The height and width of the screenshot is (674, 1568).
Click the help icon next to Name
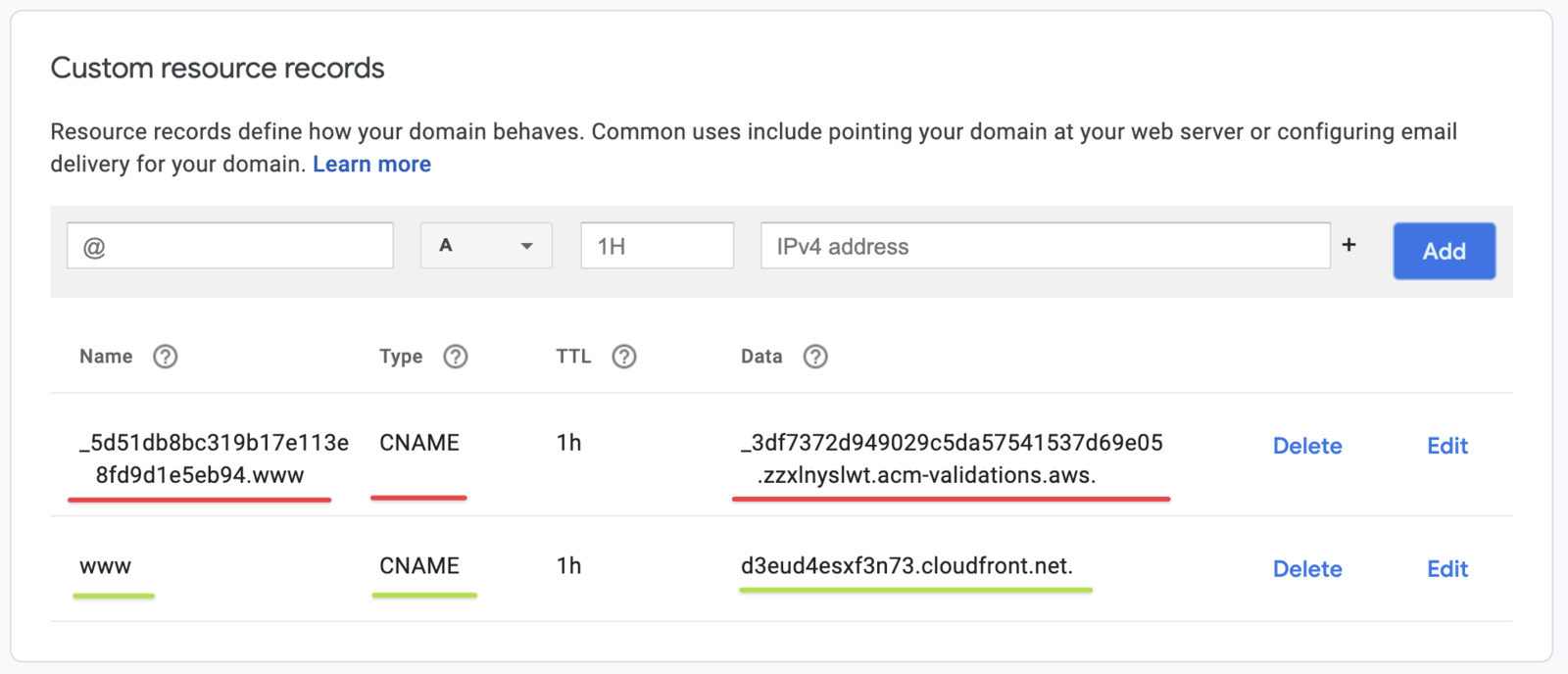click(166, 357)
